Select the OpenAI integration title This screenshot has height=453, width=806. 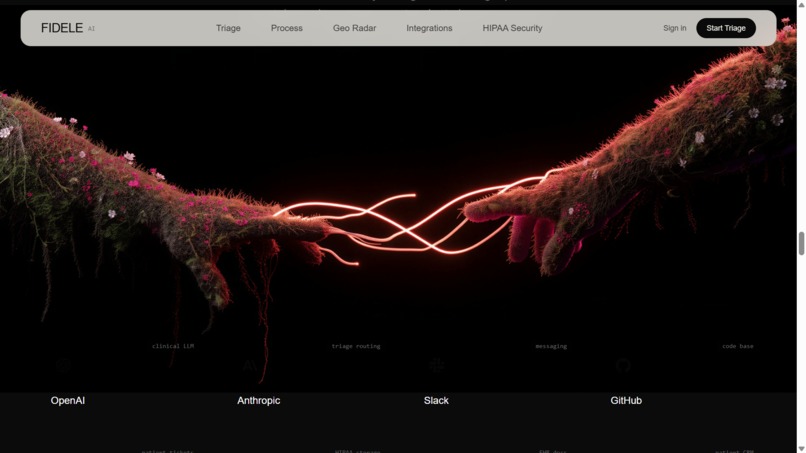click(x=68, y=401)
